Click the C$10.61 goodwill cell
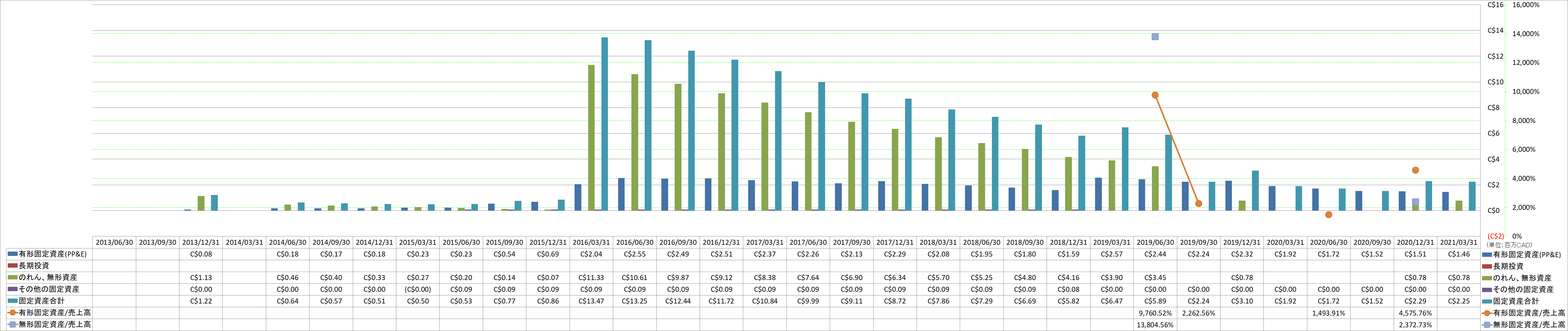The width and height of the screenshot is (1568, 331). [635, 278]
